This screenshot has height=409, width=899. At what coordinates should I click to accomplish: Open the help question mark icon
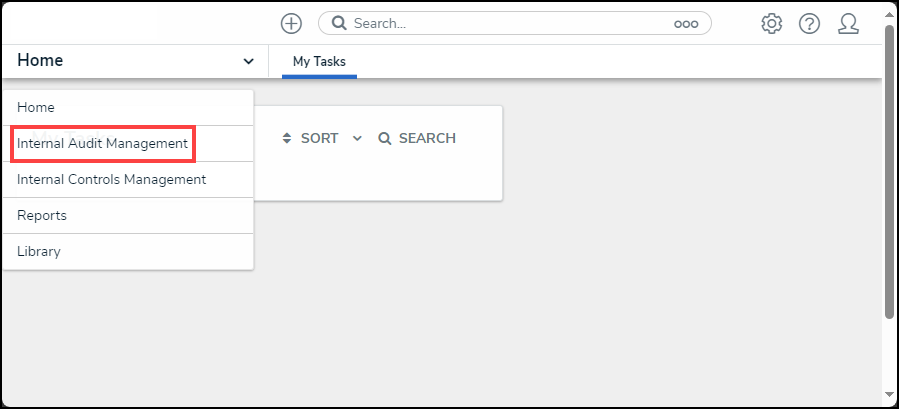[809, 24]
